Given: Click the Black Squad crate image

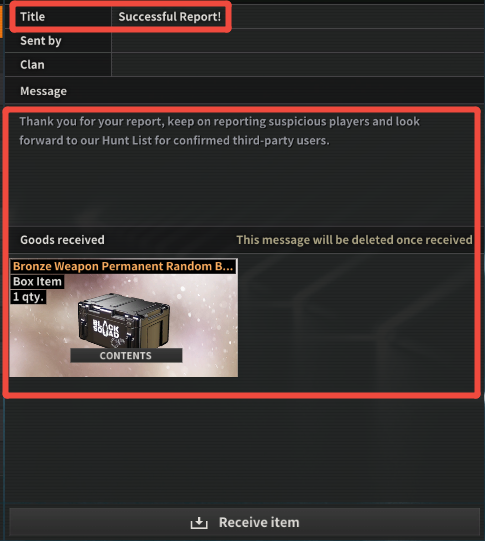Looking at the screenshot, I should click(124, 321).
